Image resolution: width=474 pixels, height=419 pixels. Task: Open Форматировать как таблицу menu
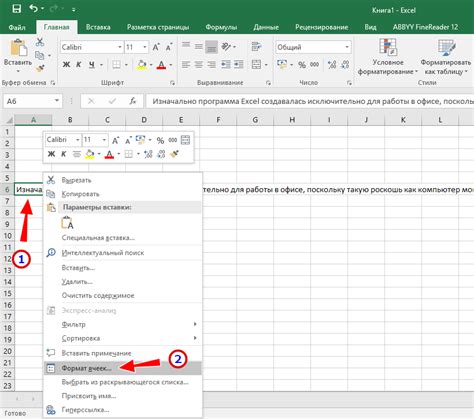tap(446, 57)
